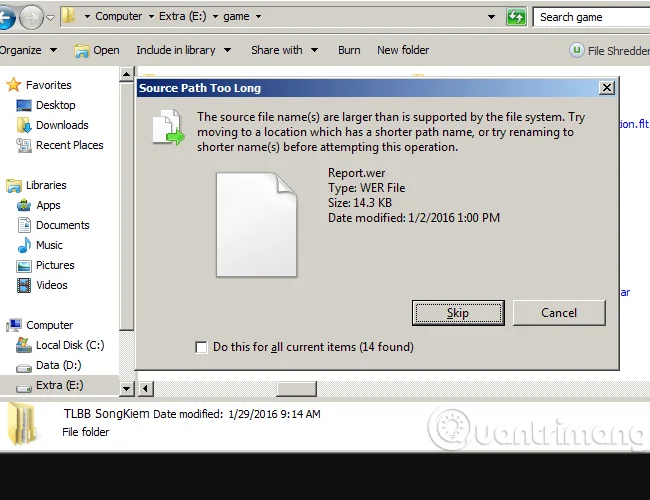This screenshot has width=650, height=500.
Task: Click Burn in the toolbar
Action: click(349, 50)
